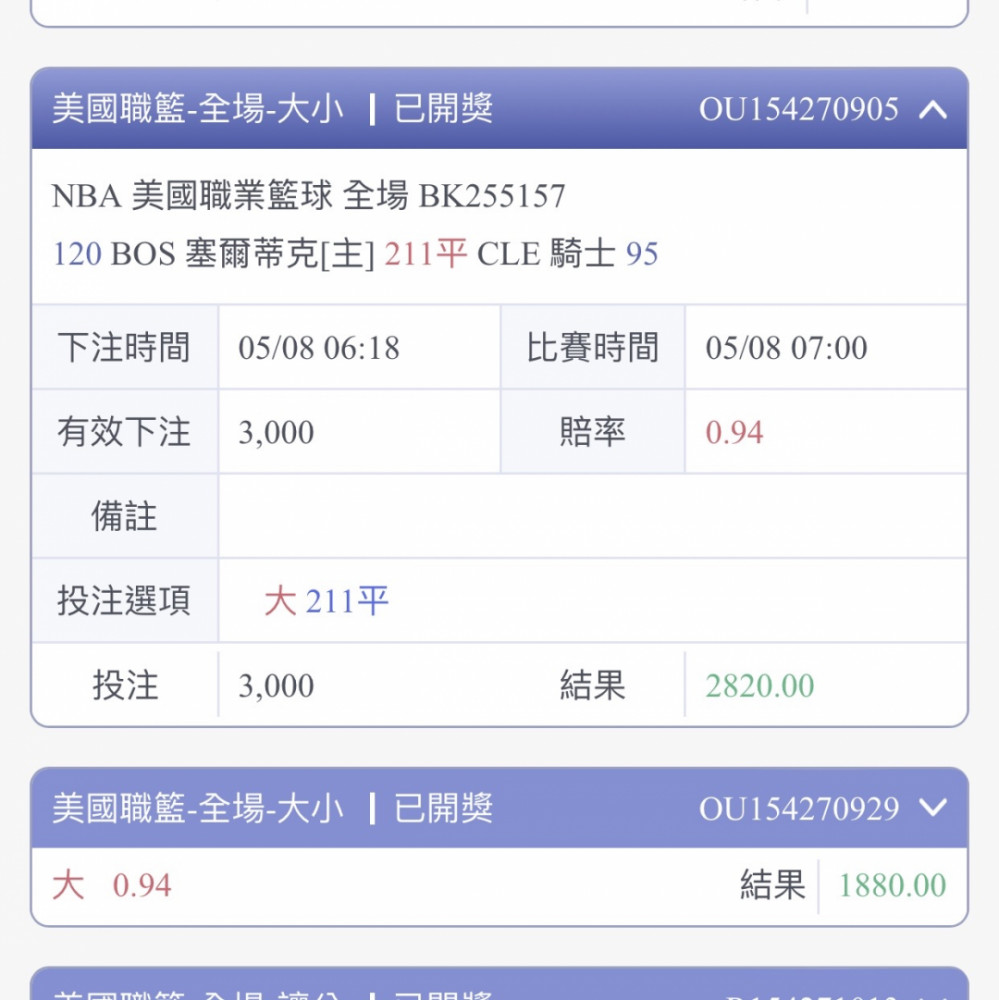Click the 大 0.94 summary in the collapsed card
This screenshot has height=1000, width=999.
112,886
